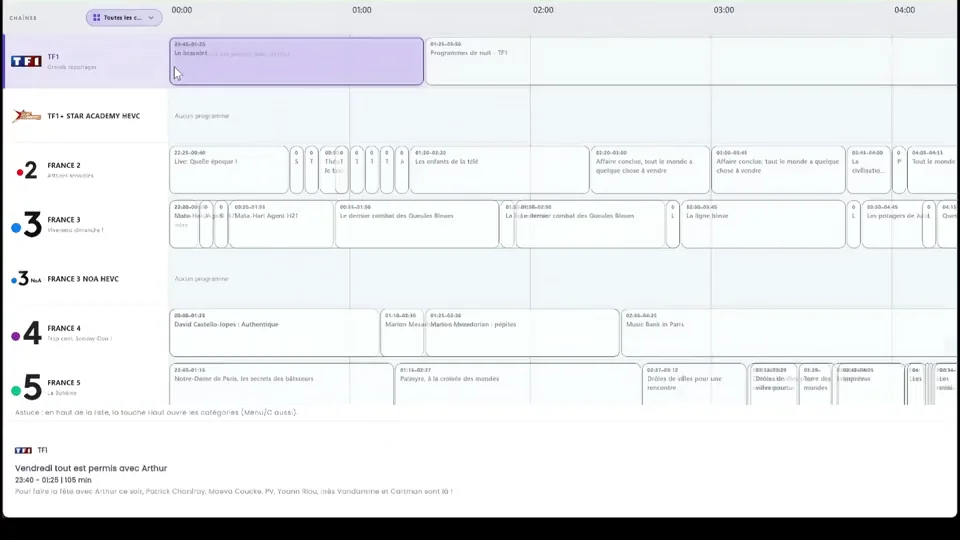
Task: Click the TF1 channel logo
Action: (26, 61)
